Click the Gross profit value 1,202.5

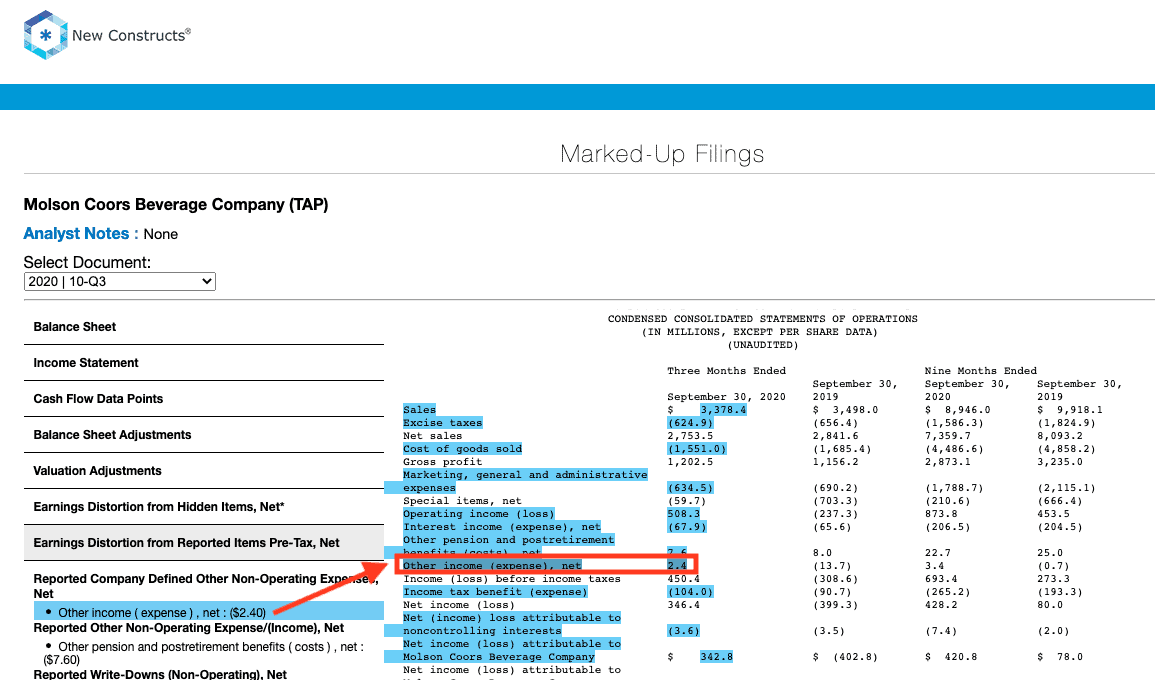tap(690, 462)
